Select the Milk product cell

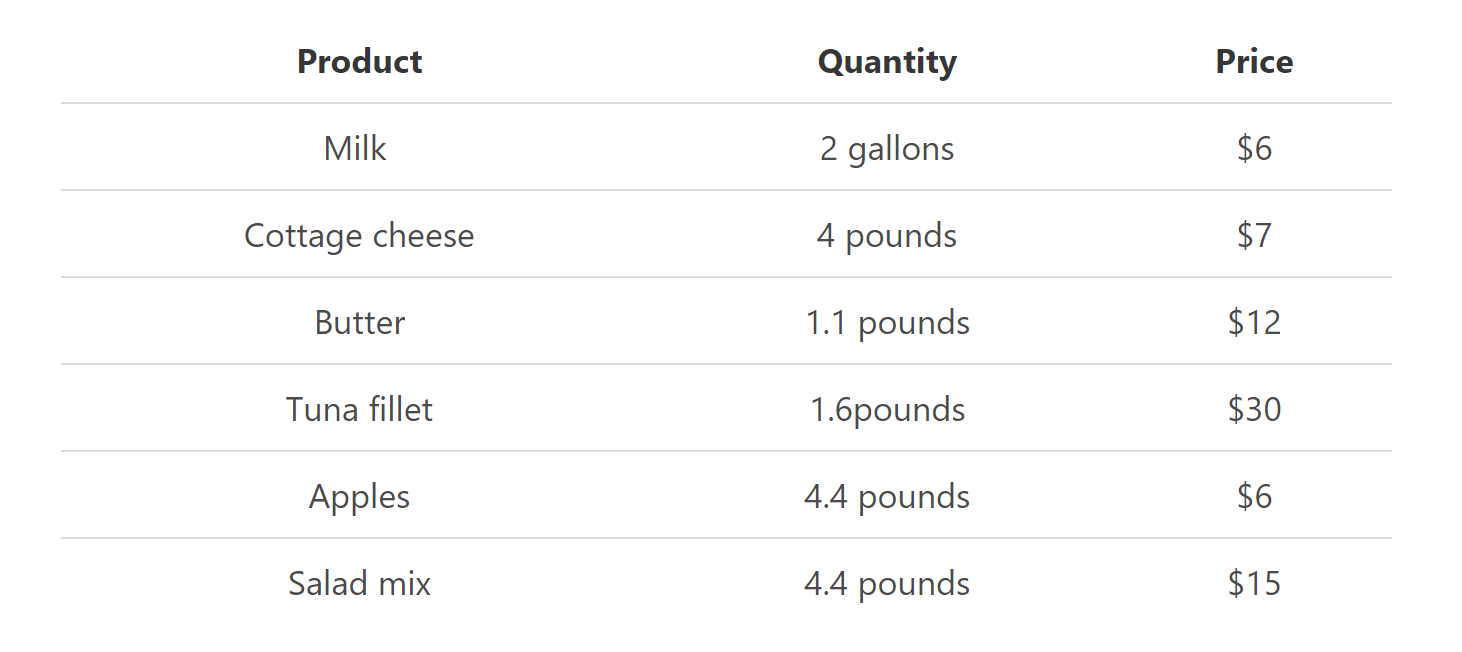355,149
